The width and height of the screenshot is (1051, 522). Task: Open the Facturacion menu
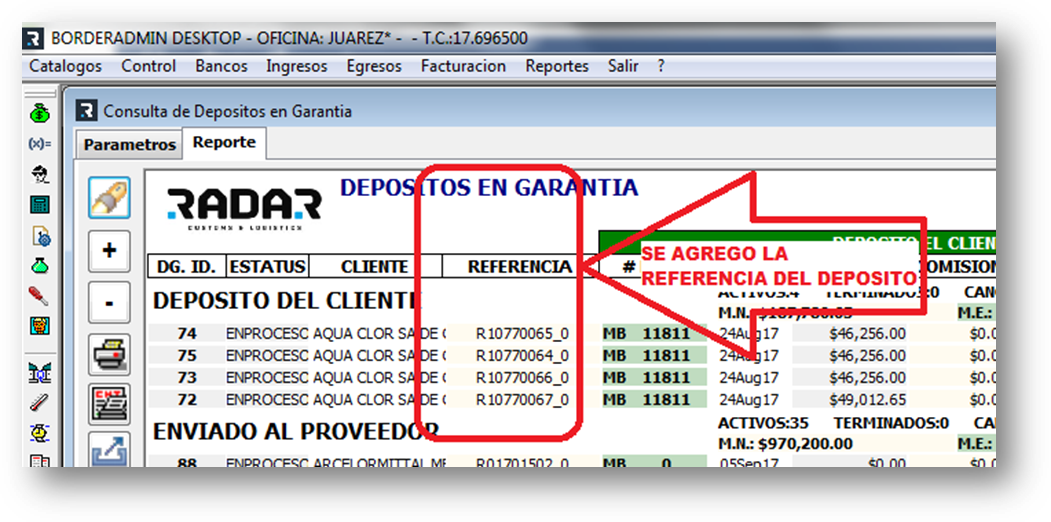[x=463, y=66]
